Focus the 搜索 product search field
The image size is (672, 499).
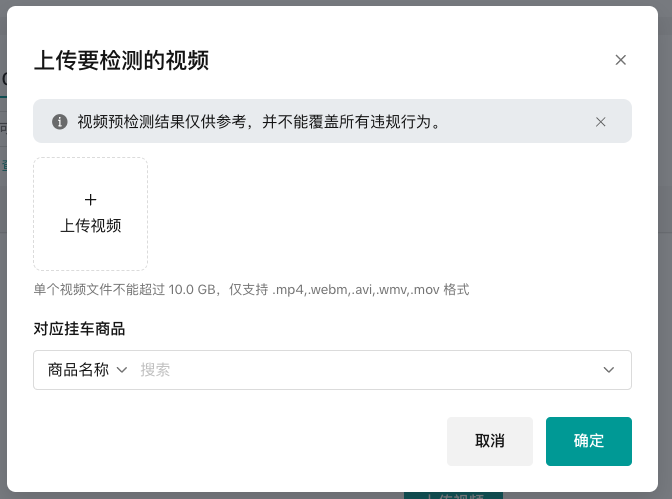click(360, 370)
